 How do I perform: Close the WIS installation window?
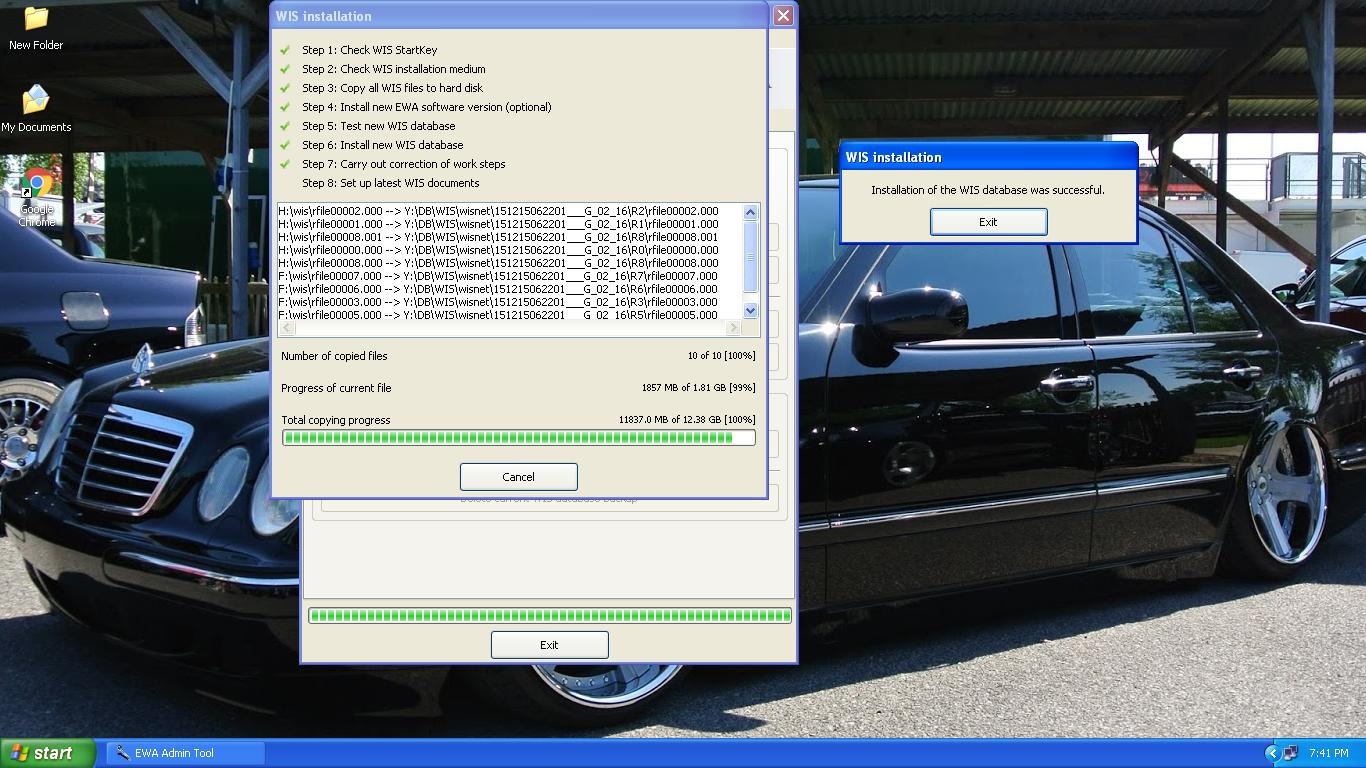tap(783, 16)
